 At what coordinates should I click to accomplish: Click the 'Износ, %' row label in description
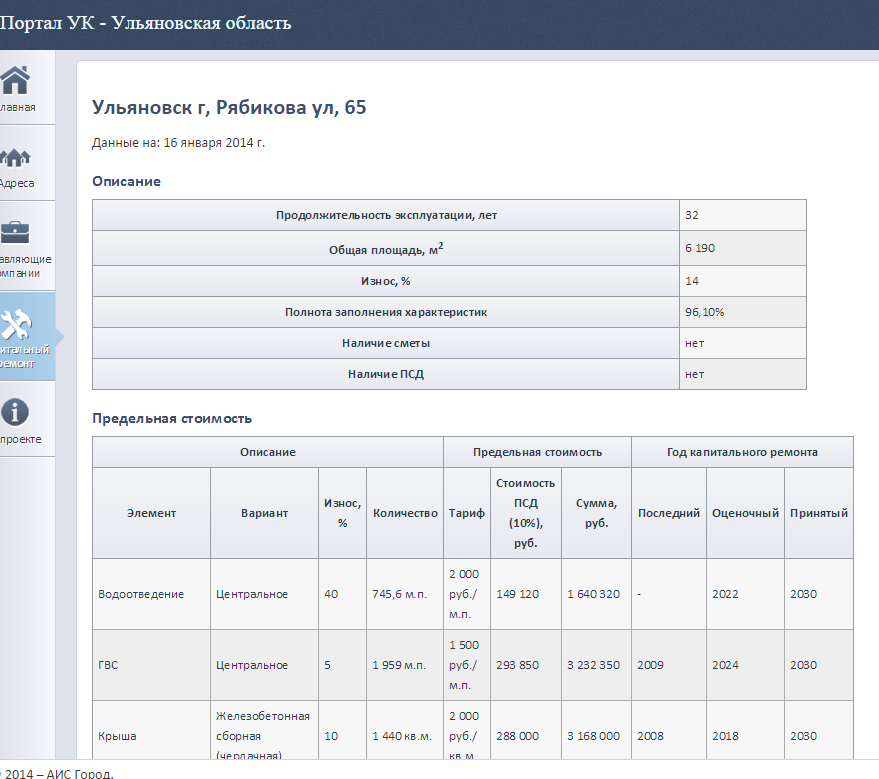point(386,281)
